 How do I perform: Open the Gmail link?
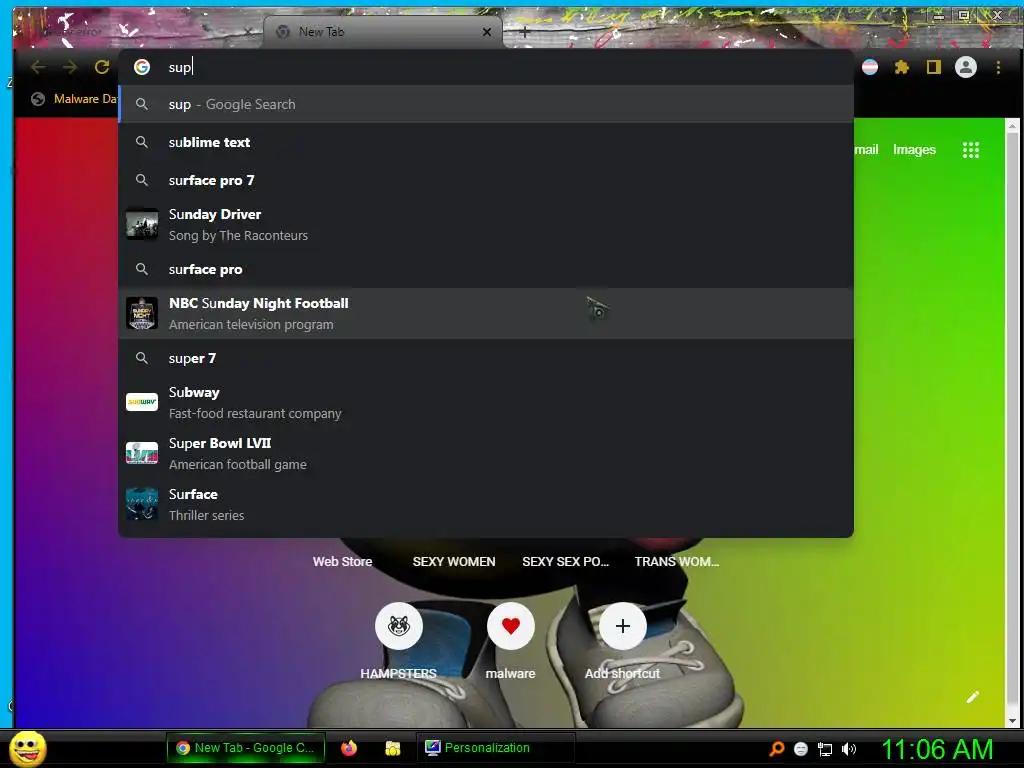(866, 150)
